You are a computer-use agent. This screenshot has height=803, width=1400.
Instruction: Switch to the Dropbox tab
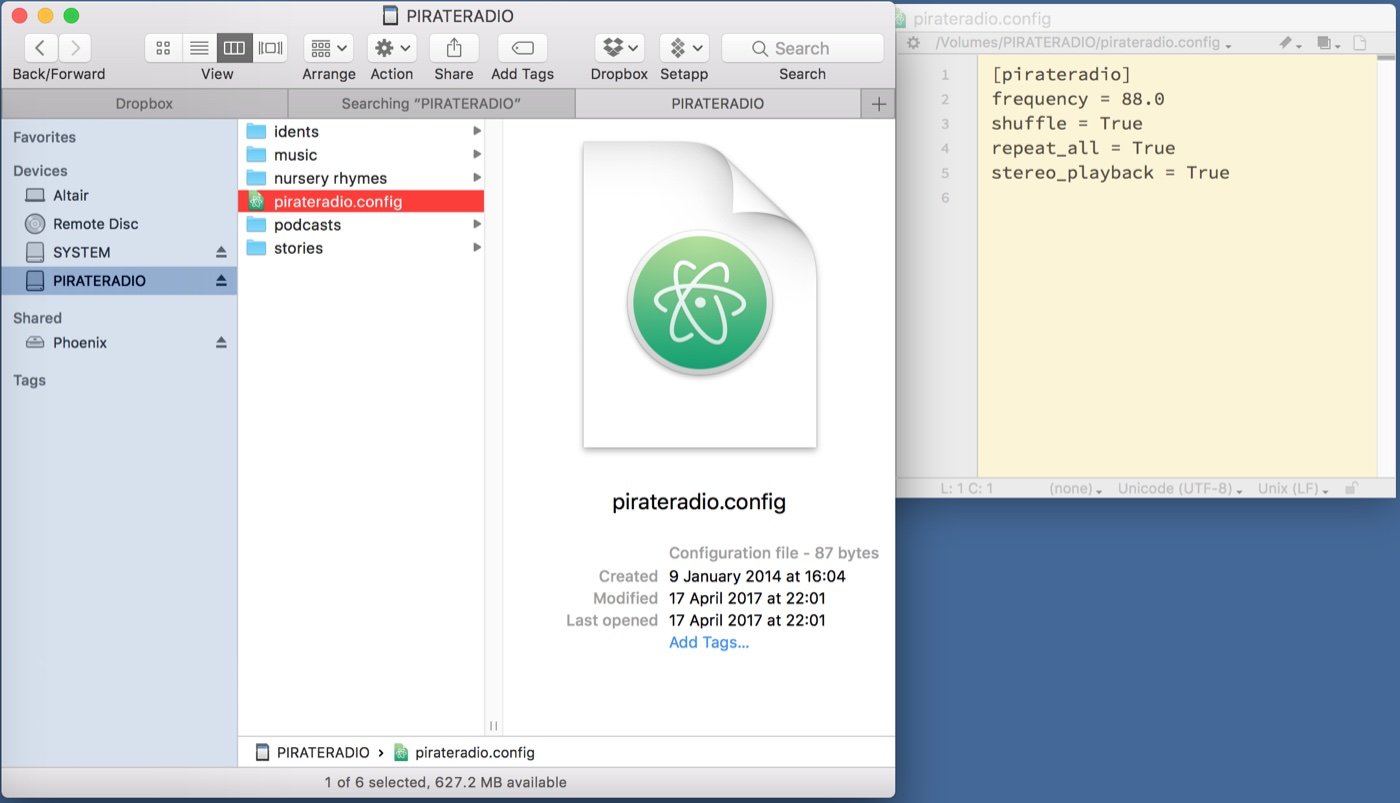pos(145,103)
